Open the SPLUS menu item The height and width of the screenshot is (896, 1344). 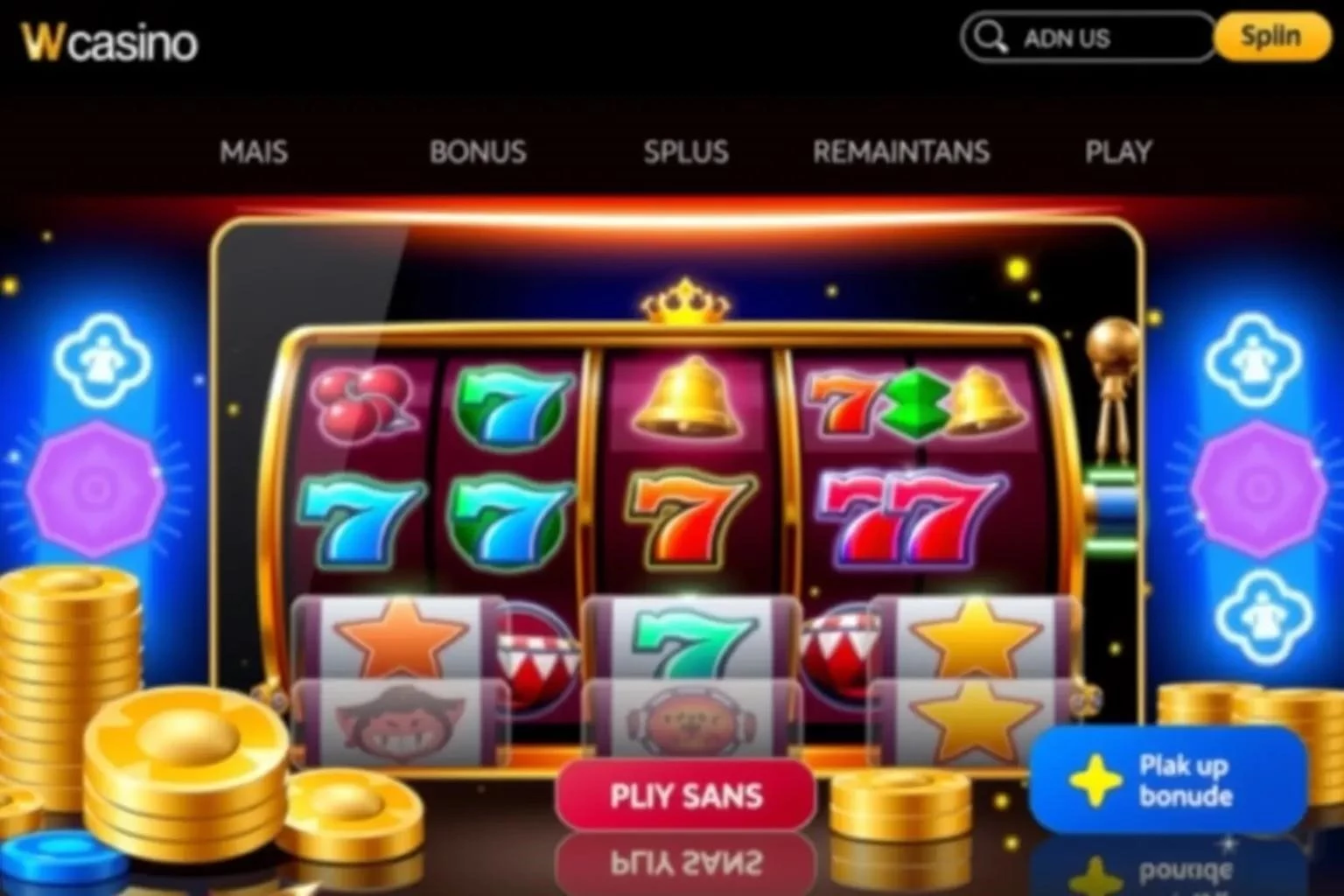pos(686,152)
